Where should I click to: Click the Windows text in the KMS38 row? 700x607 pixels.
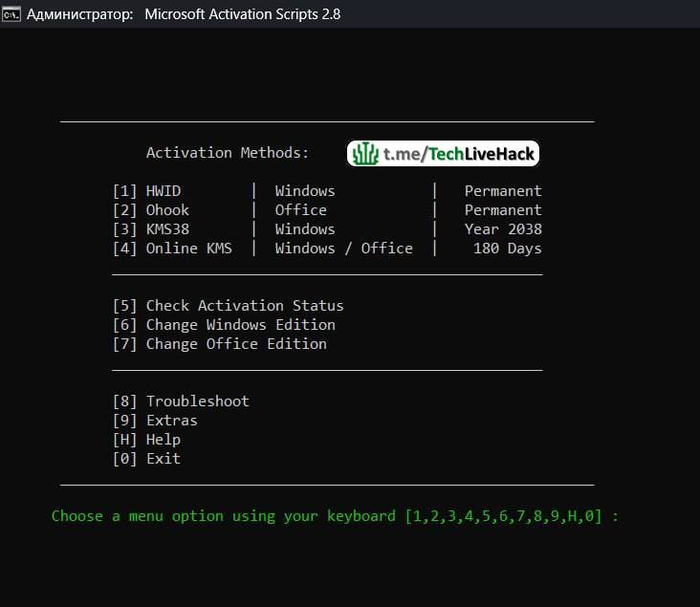[x=305, y=229]
